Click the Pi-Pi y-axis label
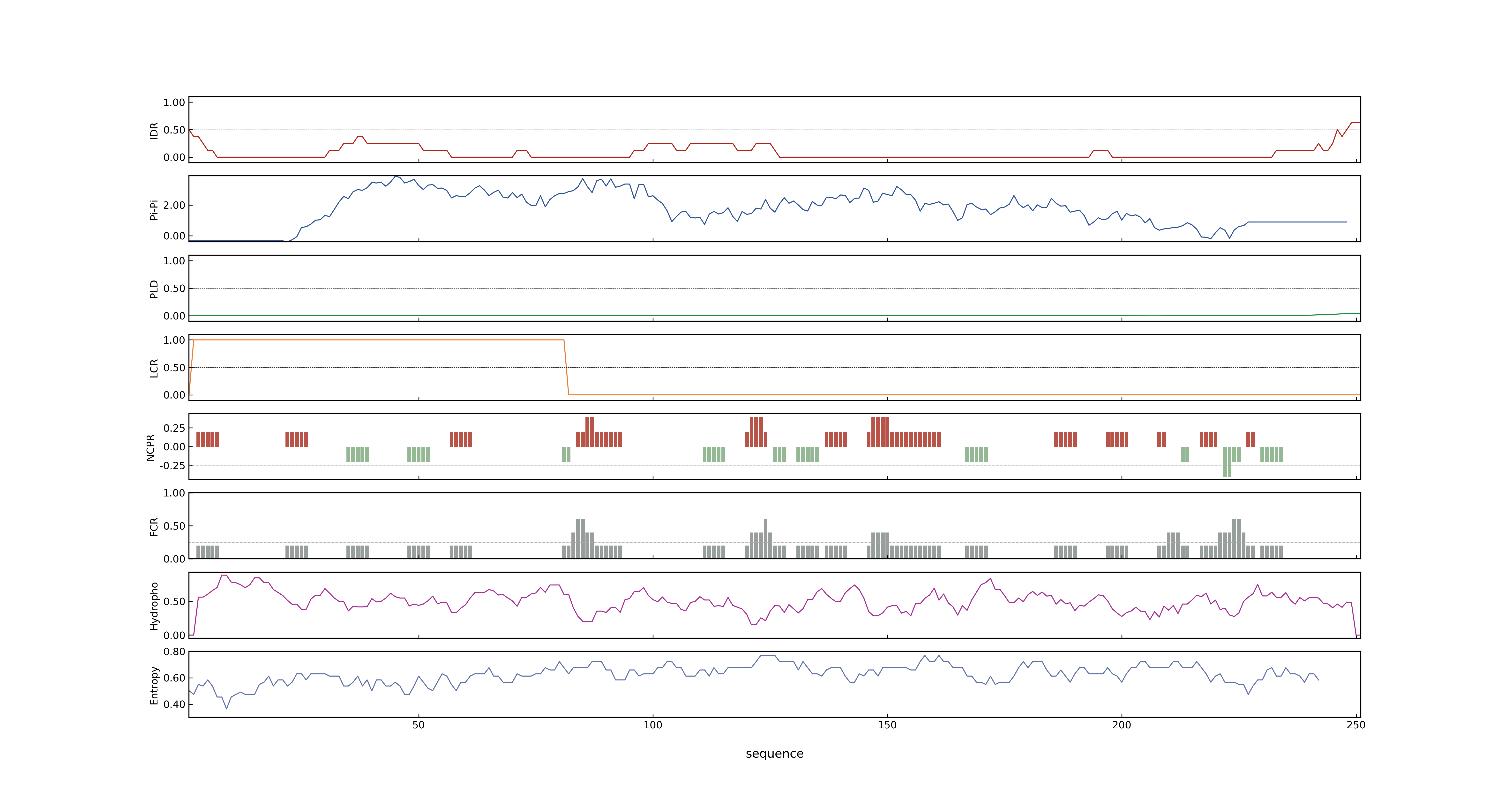1512x806 pixels. tap(154, 209)
